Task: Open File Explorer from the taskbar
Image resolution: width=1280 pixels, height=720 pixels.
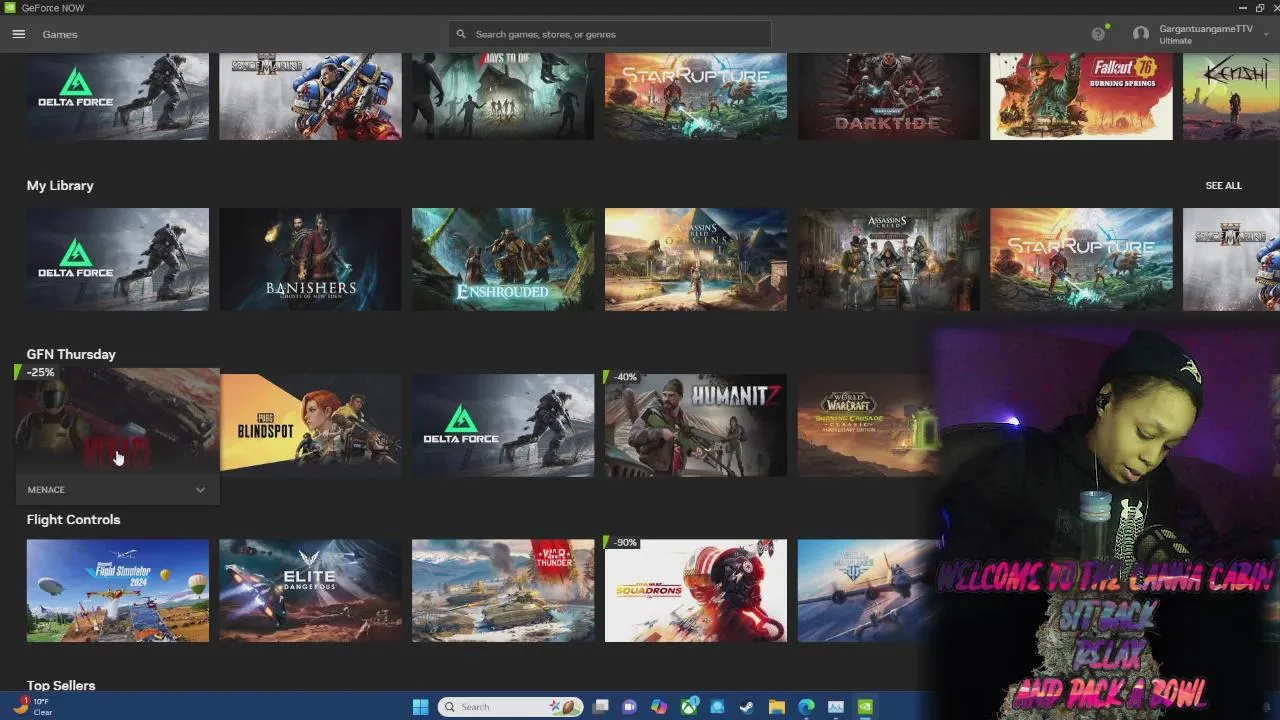Action: click(777, 707)
